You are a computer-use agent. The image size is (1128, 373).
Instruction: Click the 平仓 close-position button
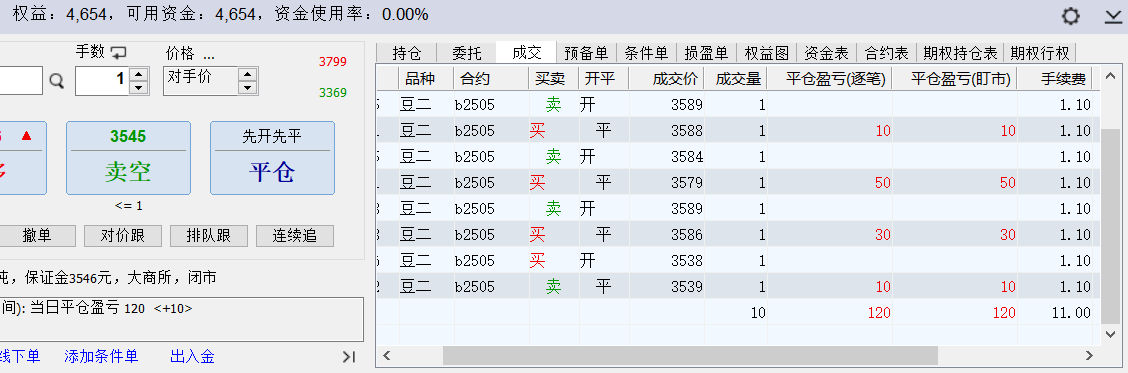click(x=272, y=158)
